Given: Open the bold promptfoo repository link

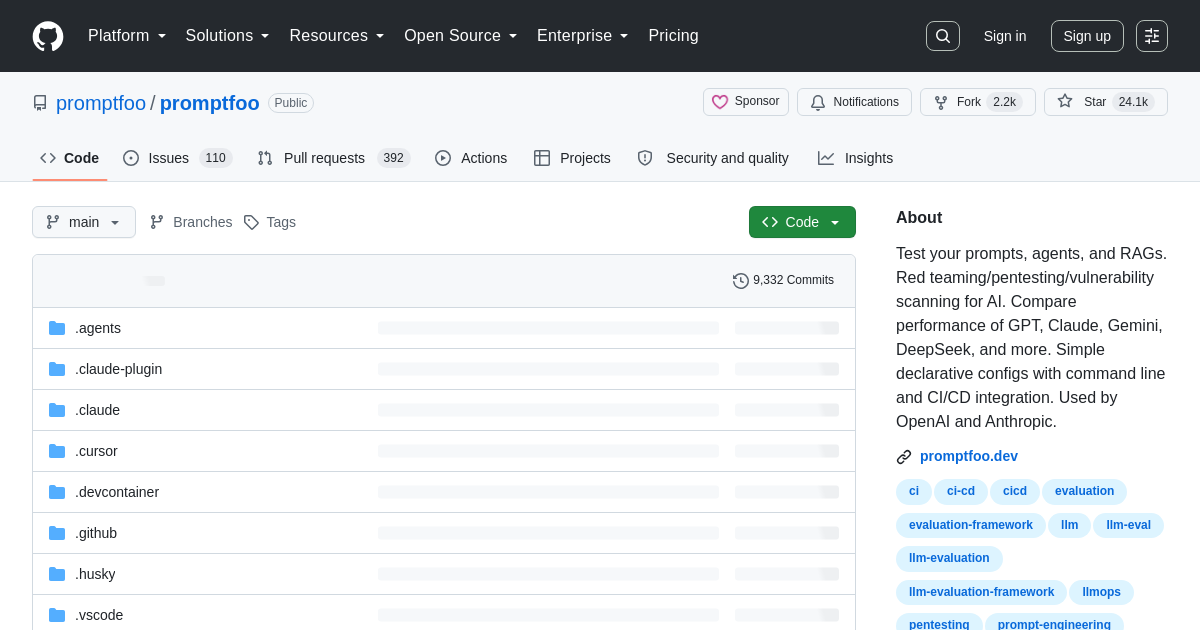Looking at the screenshot, I should click(x=210, y=103).
